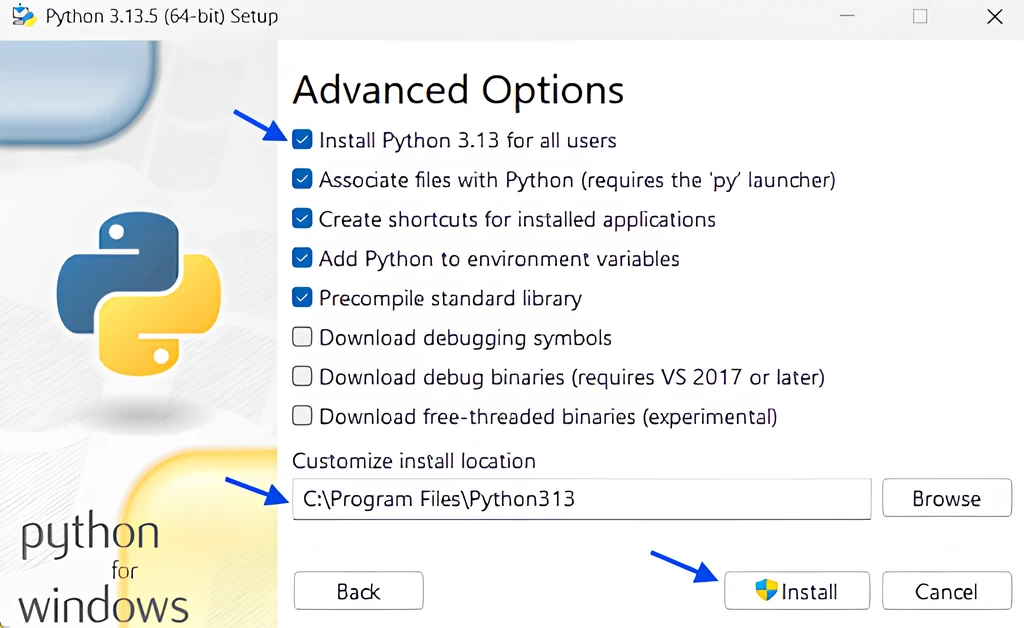Click the blue and yellow Python logo
Viewport: 1024px width, 628px height.
click(138, 298)
